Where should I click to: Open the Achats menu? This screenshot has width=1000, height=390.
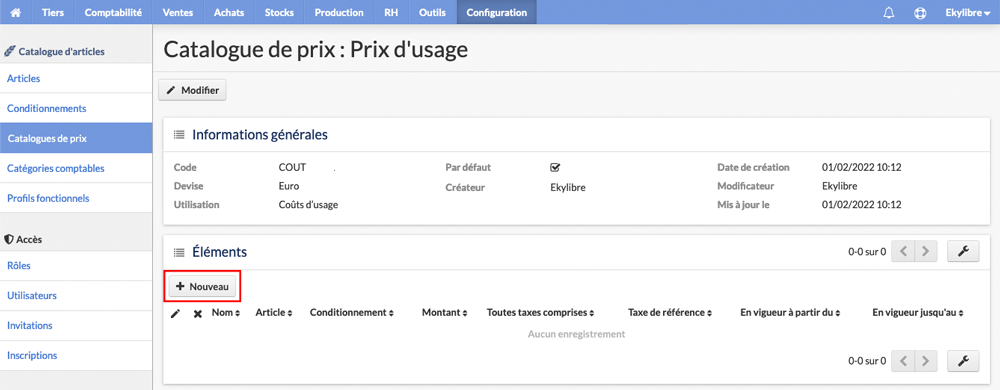pos(229,12)
